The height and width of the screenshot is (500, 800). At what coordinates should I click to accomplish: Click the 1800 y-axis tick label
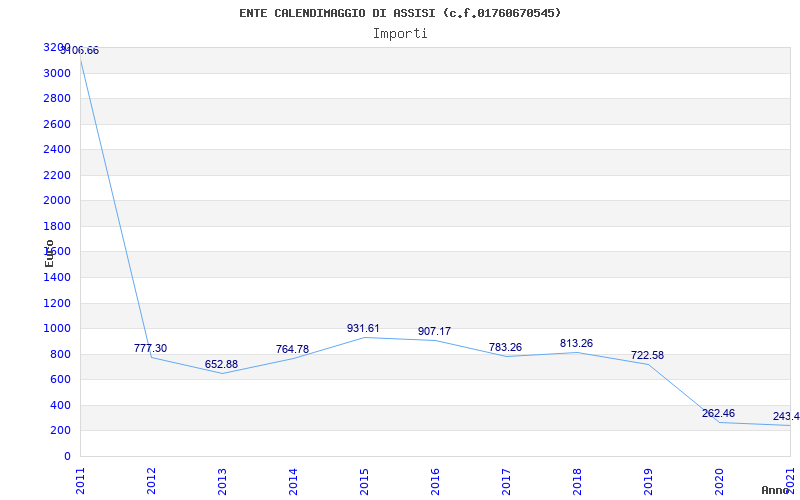pos(57,226)
